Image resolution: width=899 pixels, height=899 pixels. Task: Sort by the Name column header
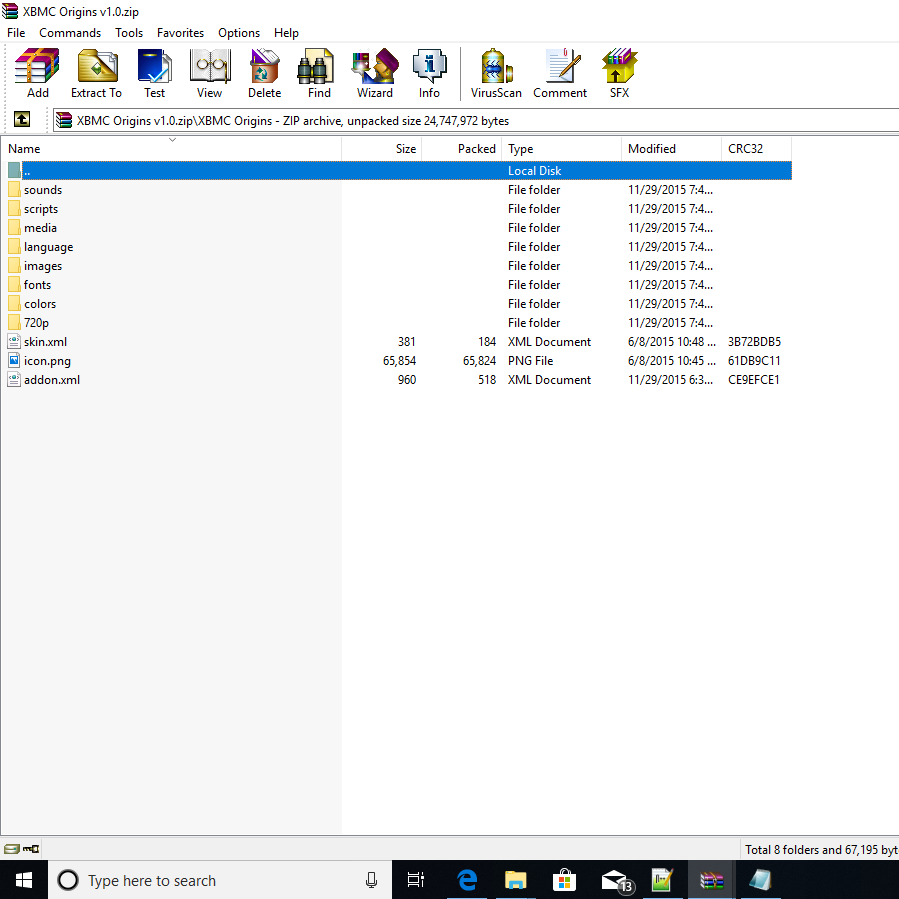171,148
